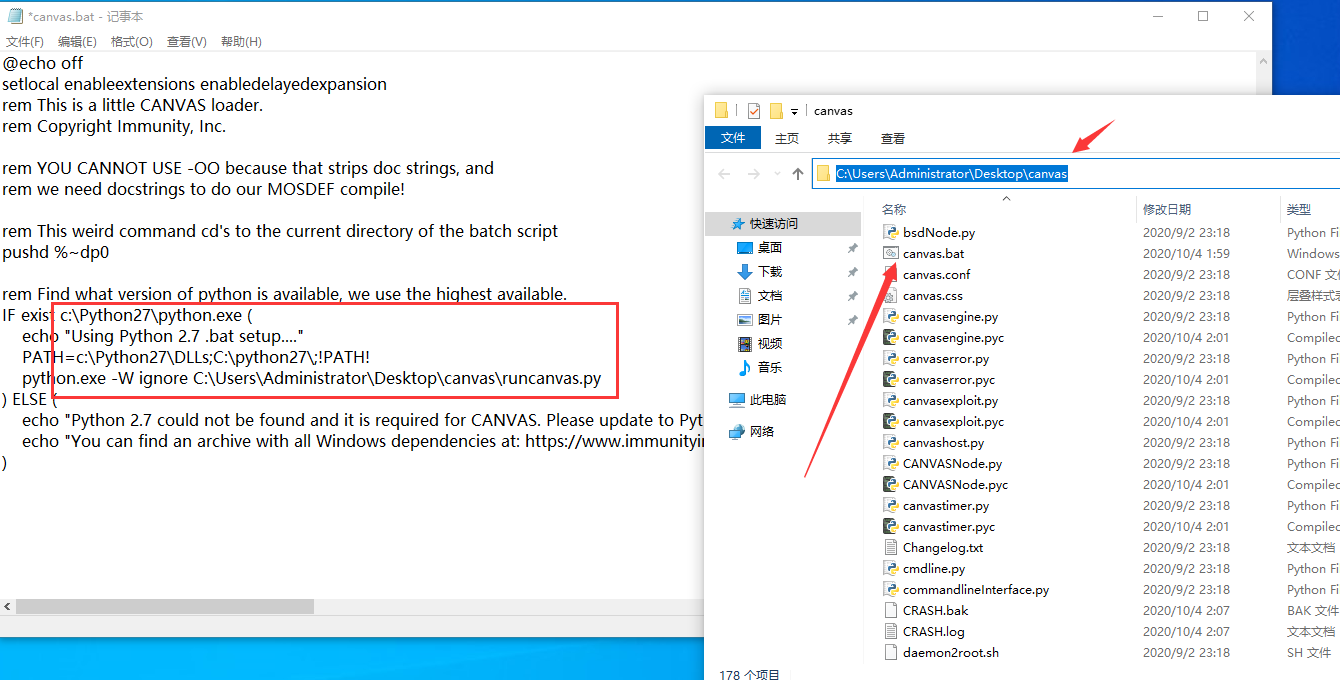Select the CRASH.bak file icon
Image resolution: width=1340 pixels, height=680 pixels.
tap(891, 610)
